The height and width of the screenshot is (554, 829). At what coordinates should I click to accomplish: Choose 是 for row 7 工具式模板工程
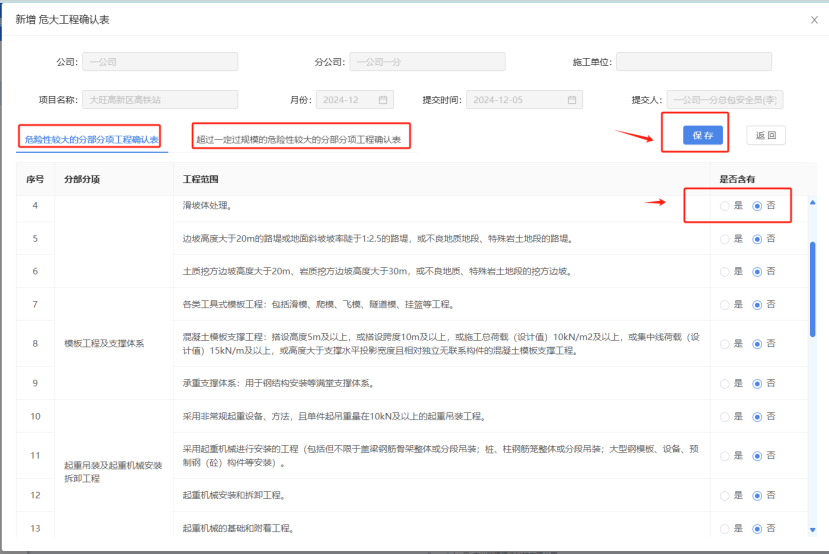pos(725,304)
